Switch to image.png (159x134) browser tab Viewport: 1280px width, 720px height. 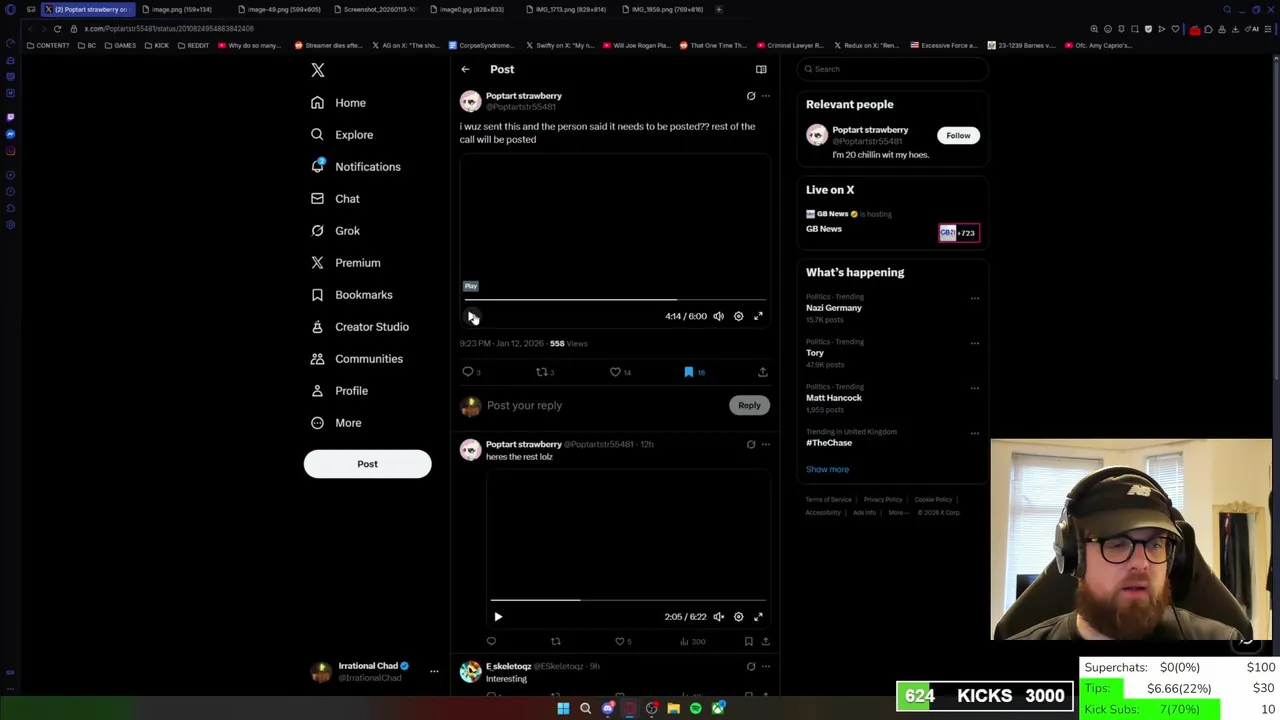[x=181, y=9]
